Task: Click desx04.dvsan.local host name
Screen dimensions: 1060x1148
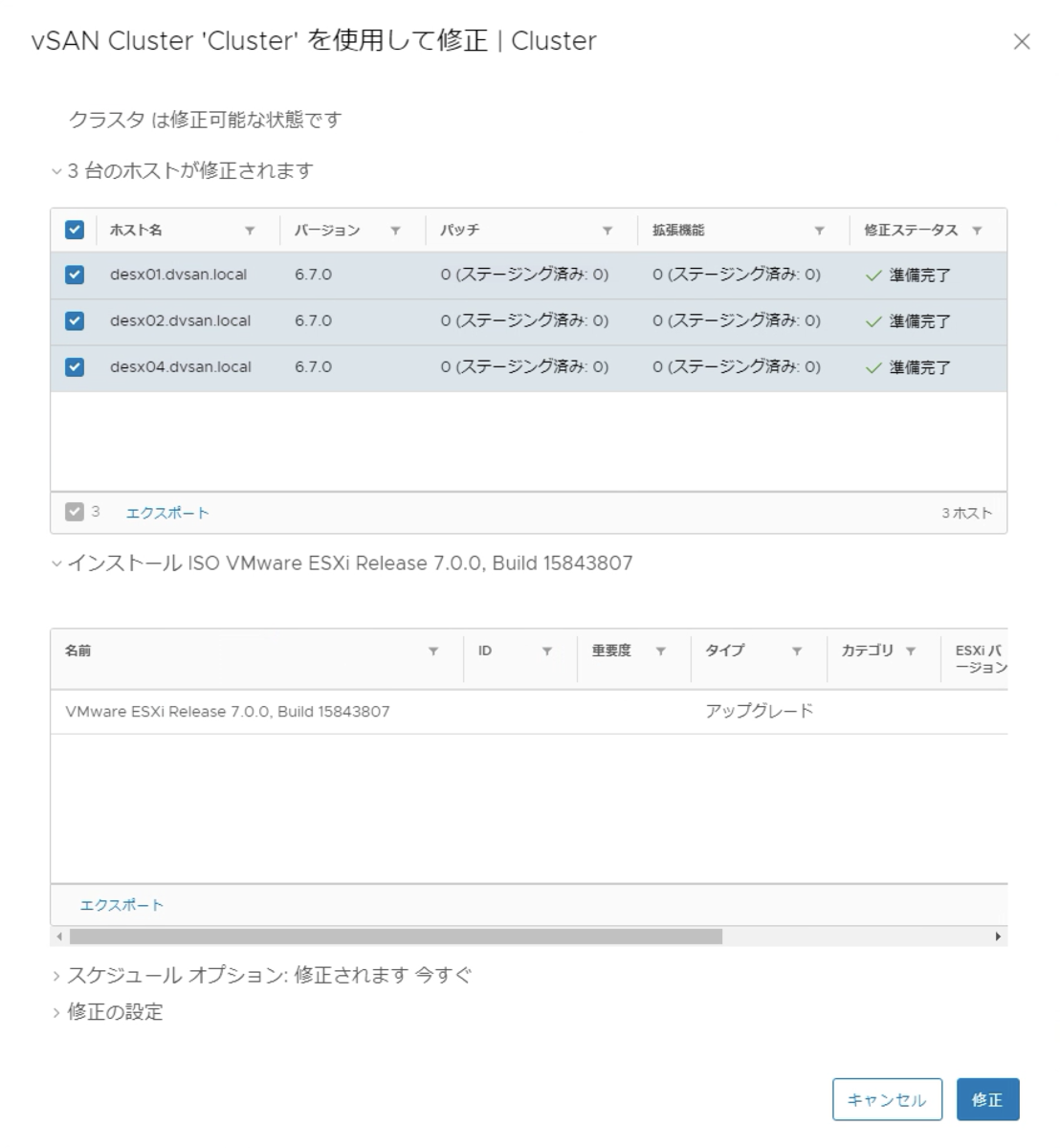Action: point(180,366)
